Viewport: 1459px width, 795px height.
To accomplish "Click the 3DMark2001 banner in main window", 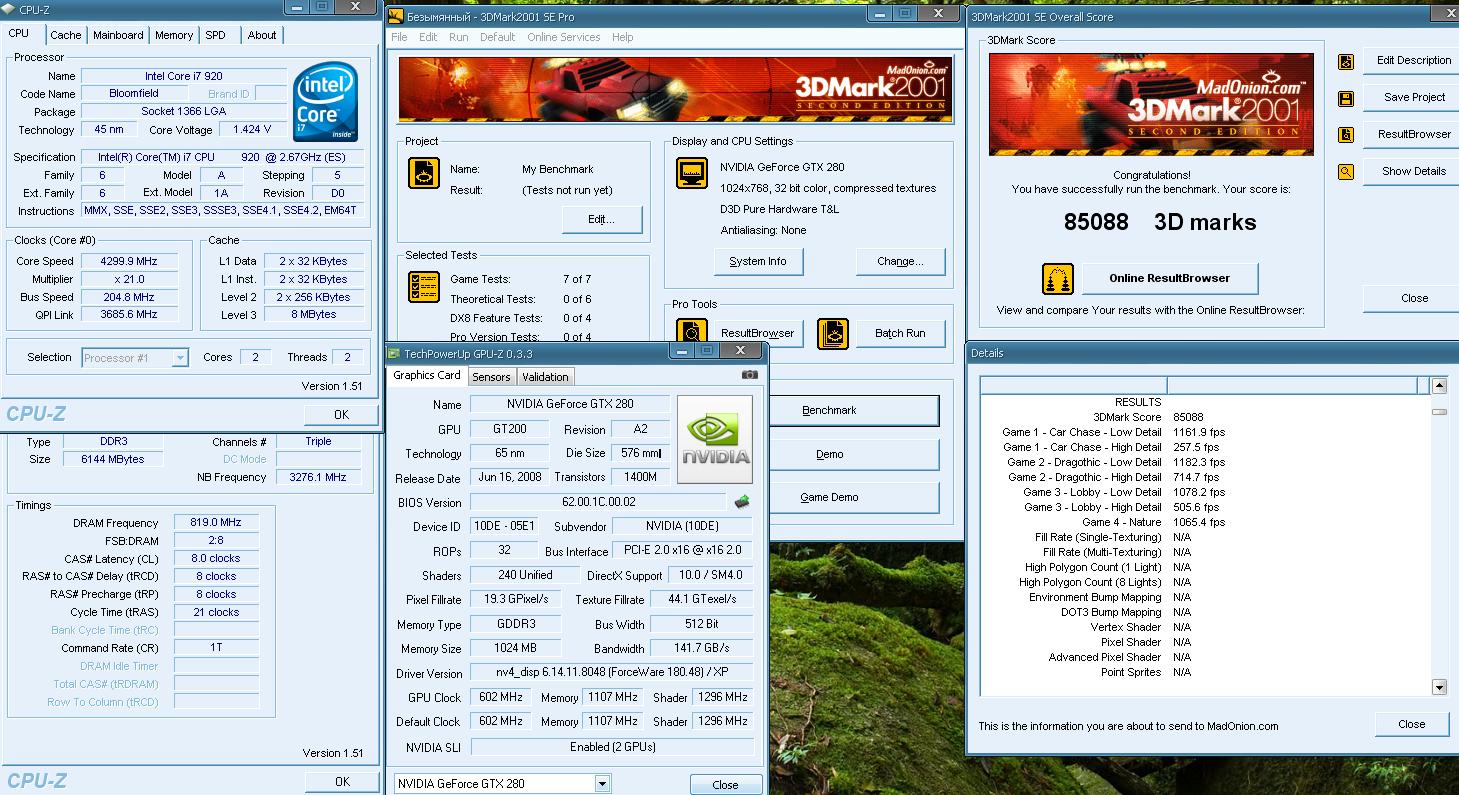I will [675, 89].
